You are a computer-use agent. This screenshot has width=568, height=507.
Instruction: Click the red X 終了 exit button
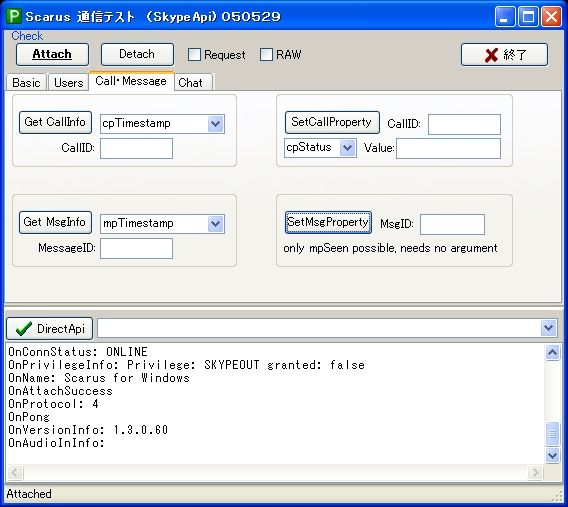pyautogui.click(x=504, y=55)
